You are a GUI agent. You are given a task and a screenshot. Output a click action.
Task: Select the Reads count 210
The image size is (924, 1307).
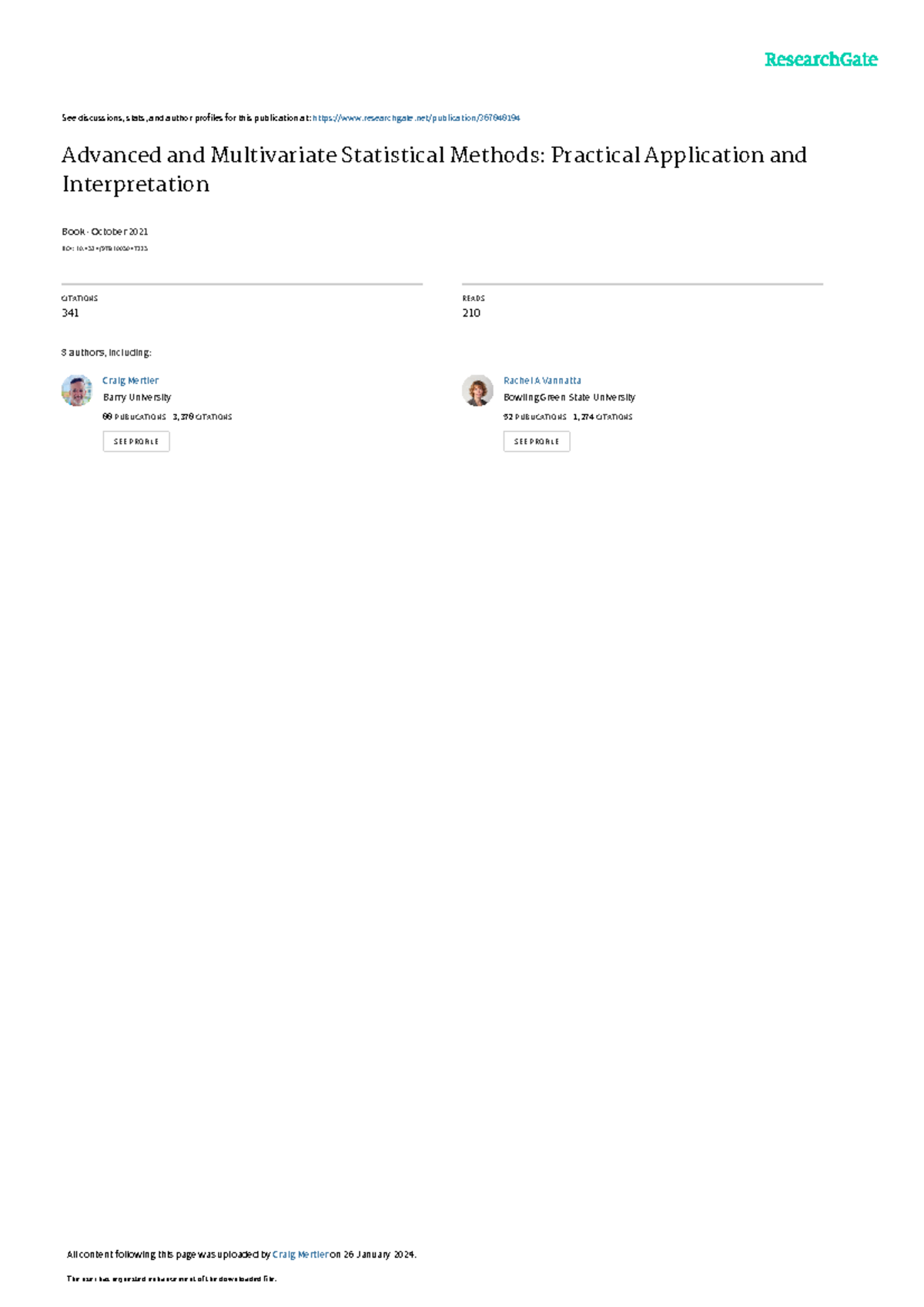pyautogui.click(x=471, y=313)
